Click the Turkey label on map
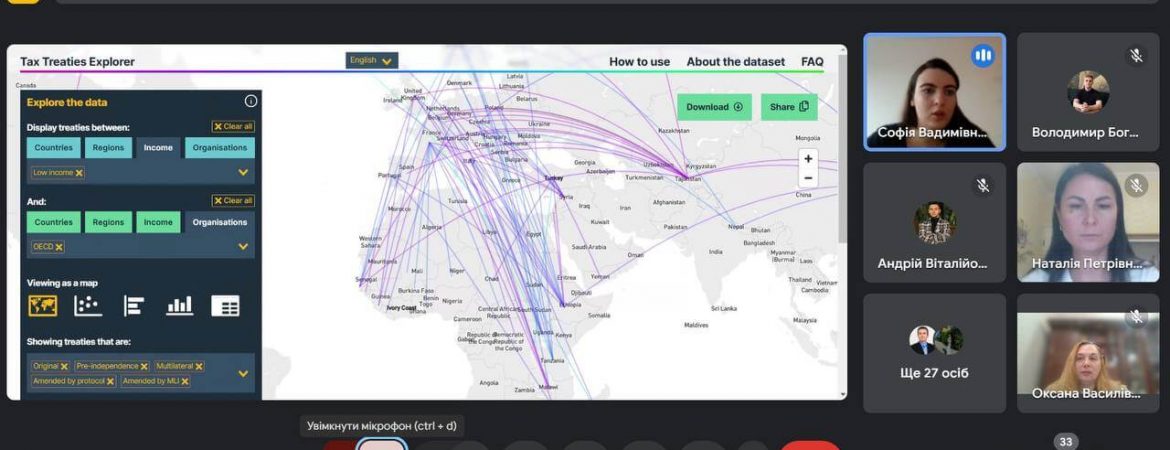The width and height of the screenshot is (1170, 450). click(x=554, y=178)
